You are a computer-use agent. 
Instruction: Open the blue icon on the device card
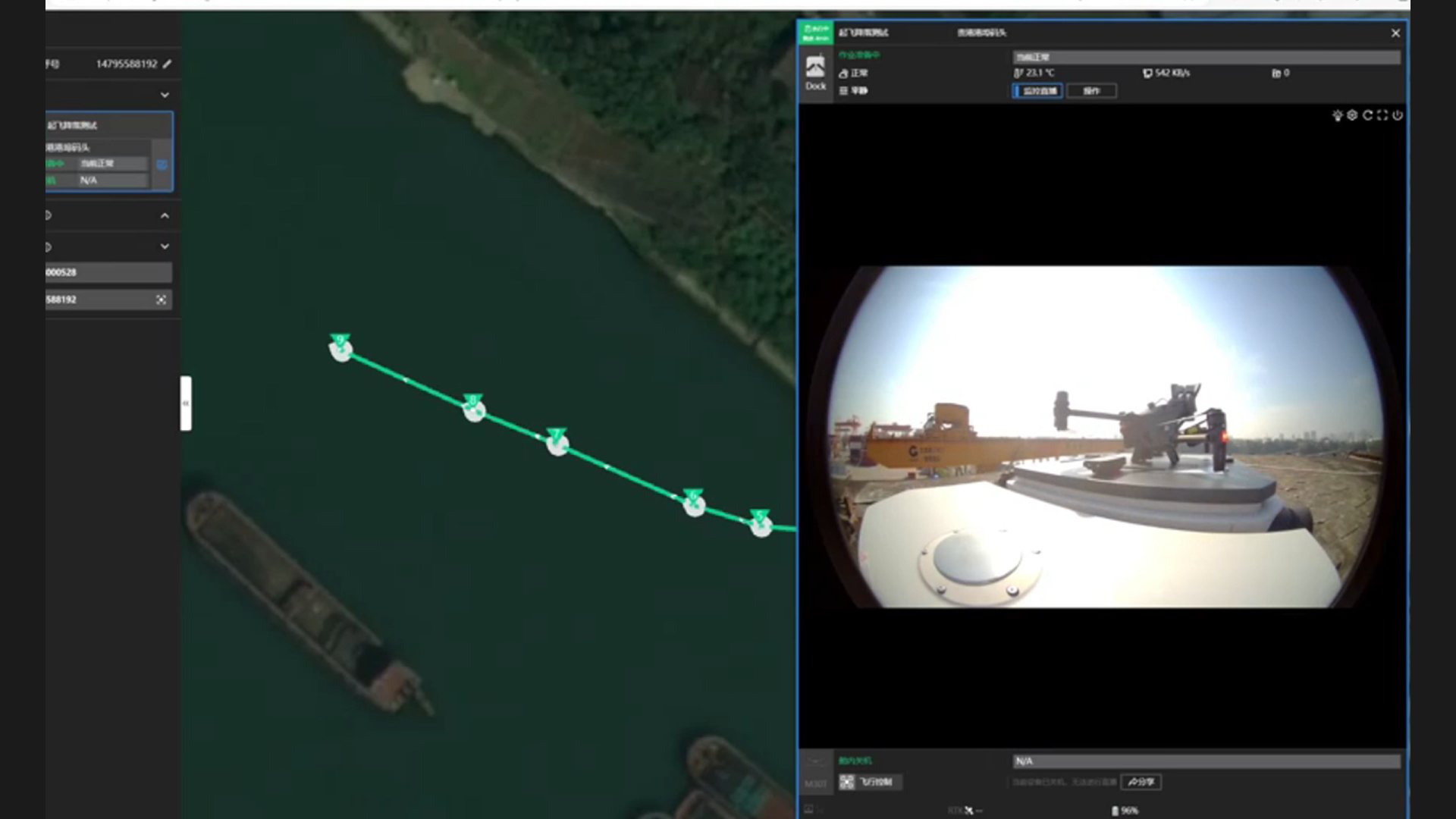tap(162, 164)
